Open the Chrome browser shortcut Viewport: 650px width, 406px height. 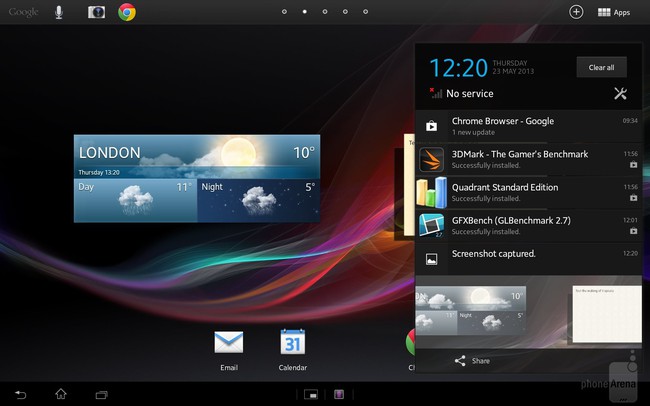point(127,12)
